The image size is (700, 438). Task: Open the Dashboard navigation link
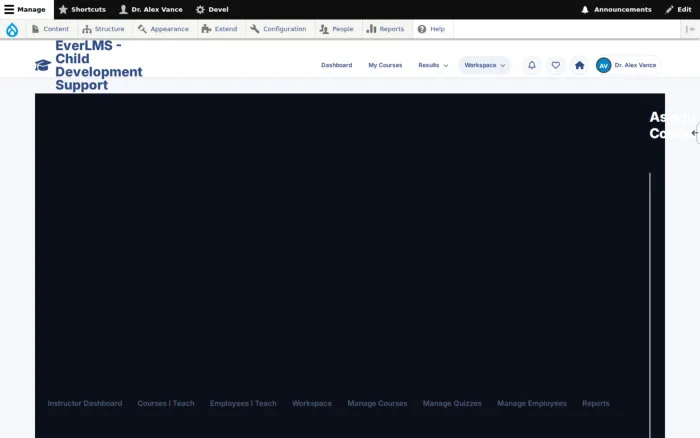(337, 65)
